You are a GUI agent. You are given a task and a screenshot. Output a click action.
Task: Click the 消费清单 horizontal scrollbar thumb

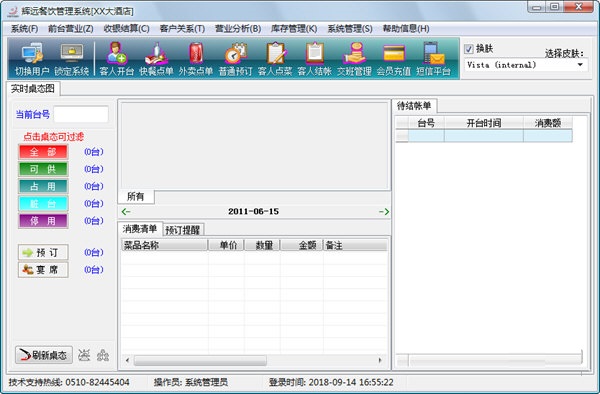tap(200, 360)
